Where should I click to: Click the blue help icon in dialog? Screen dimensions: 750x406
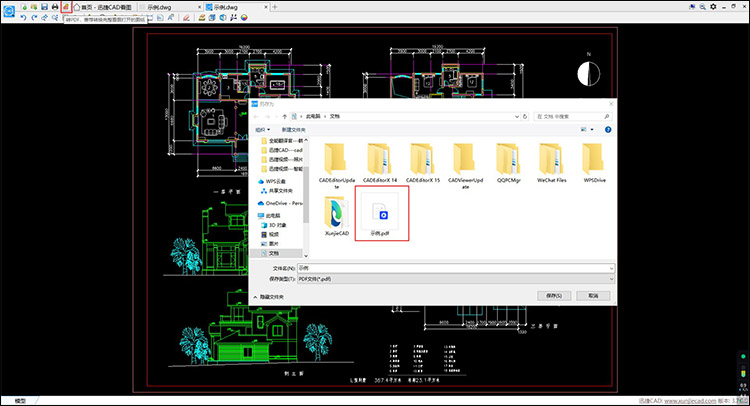tap(608, 130)
